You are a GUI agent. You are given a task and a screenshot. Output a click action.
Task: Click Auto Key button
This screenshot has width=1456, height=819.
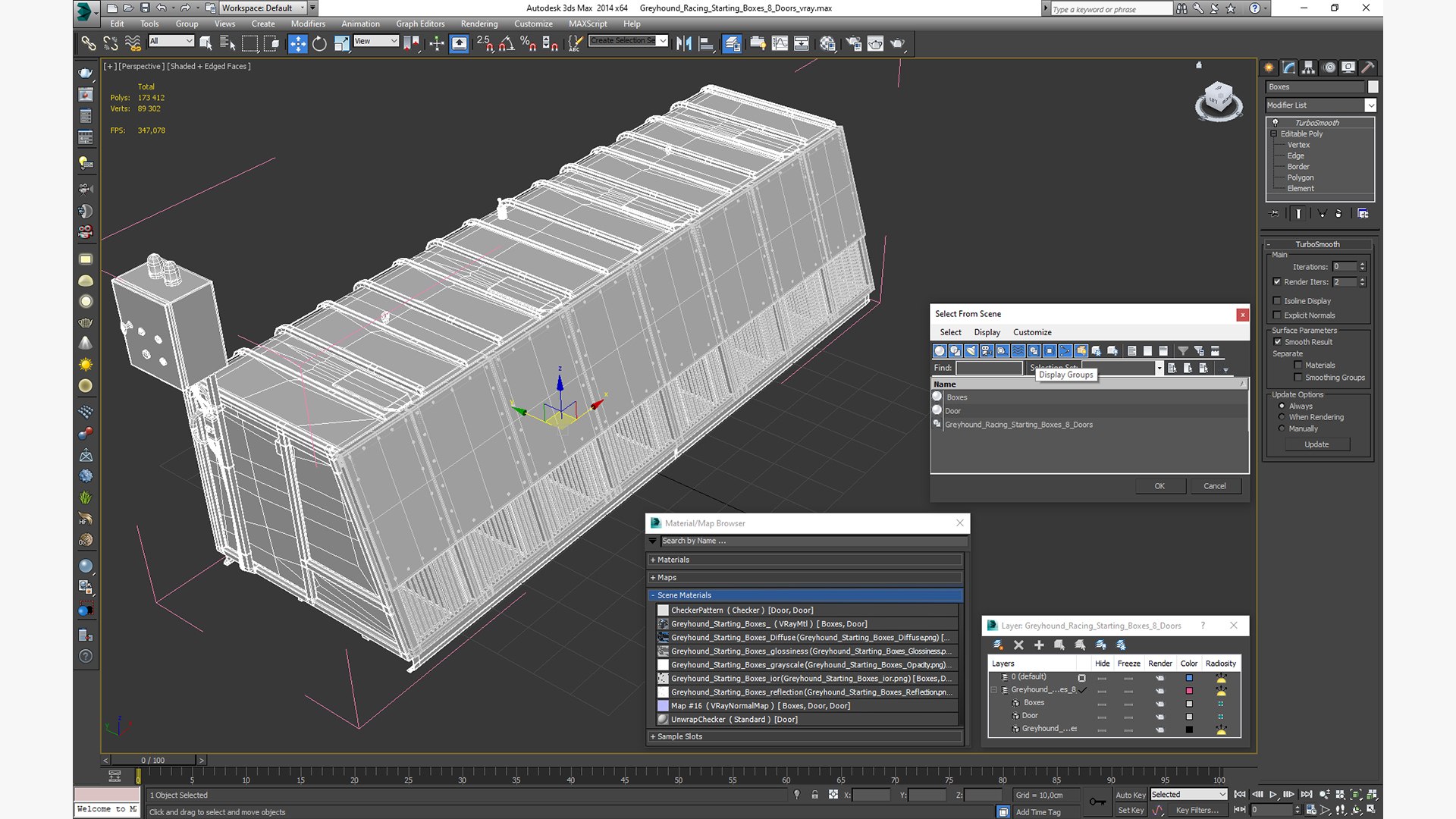coord(1130,795)
